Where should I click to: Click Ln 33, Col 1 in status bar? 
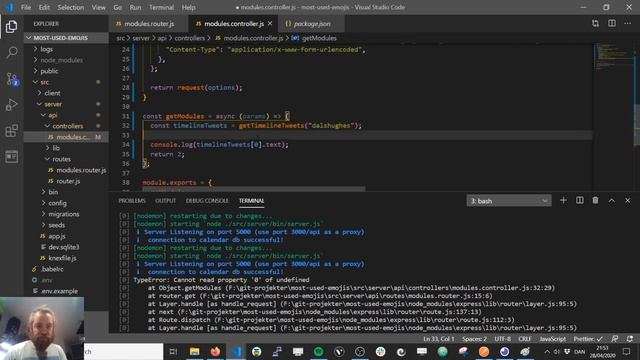click(439, 339)
